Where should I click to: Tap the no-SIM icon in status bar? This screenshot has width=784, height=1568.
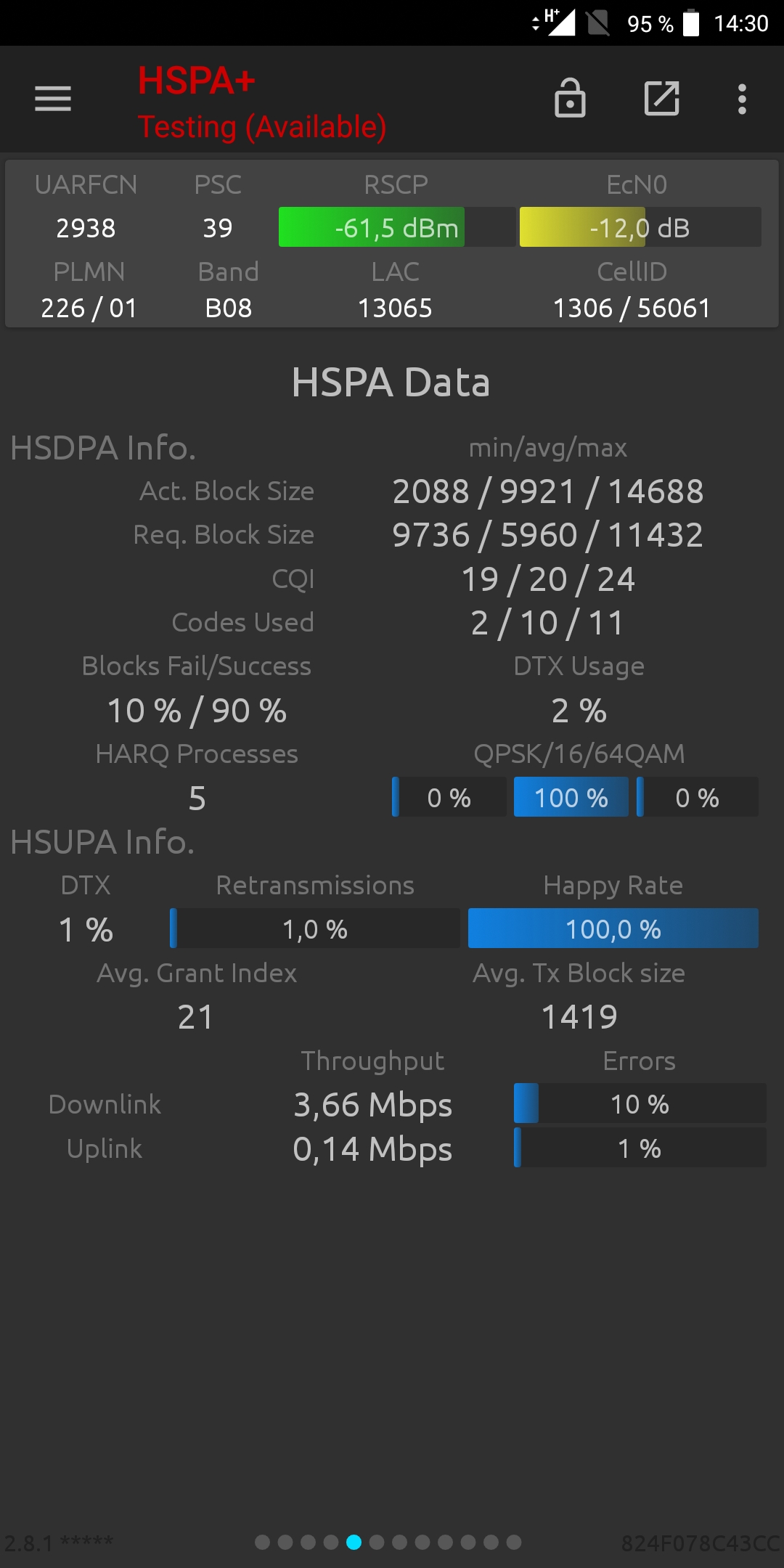tap(598, 23)
